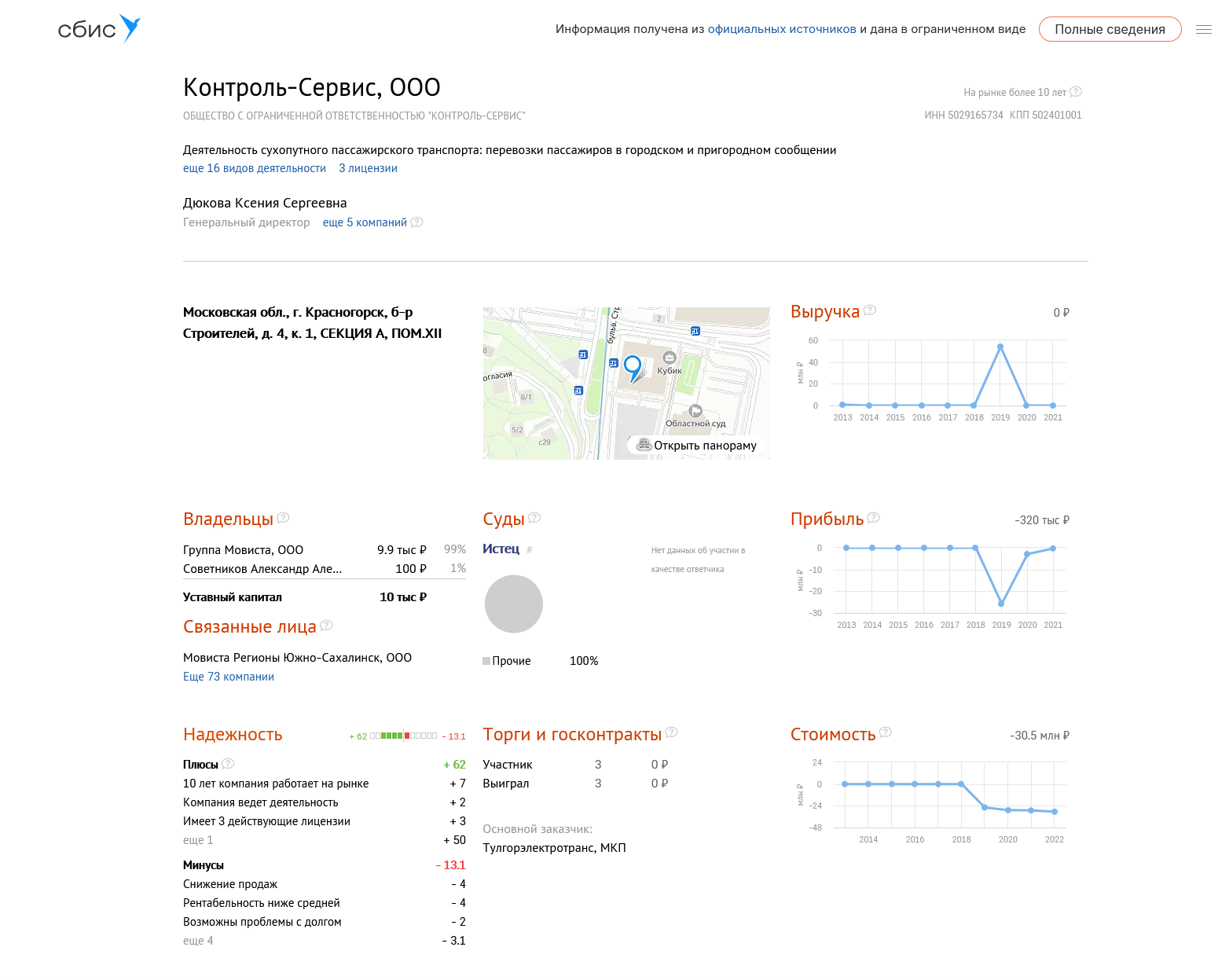Click the Надежность section heading

click(233, 735)
